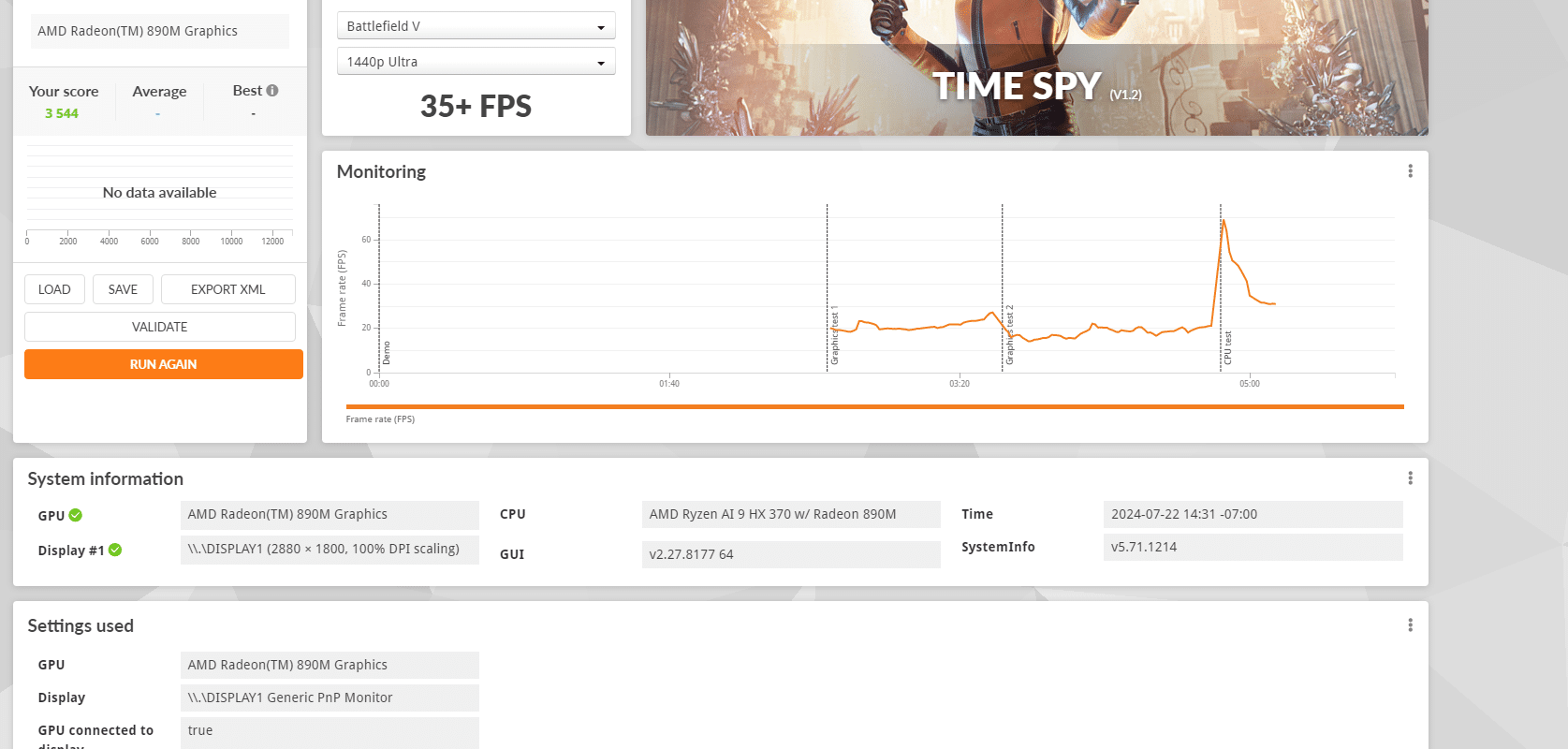Open the System information three-dot menu
This screenshot has width=1568, height=749.
[1410, 478]
